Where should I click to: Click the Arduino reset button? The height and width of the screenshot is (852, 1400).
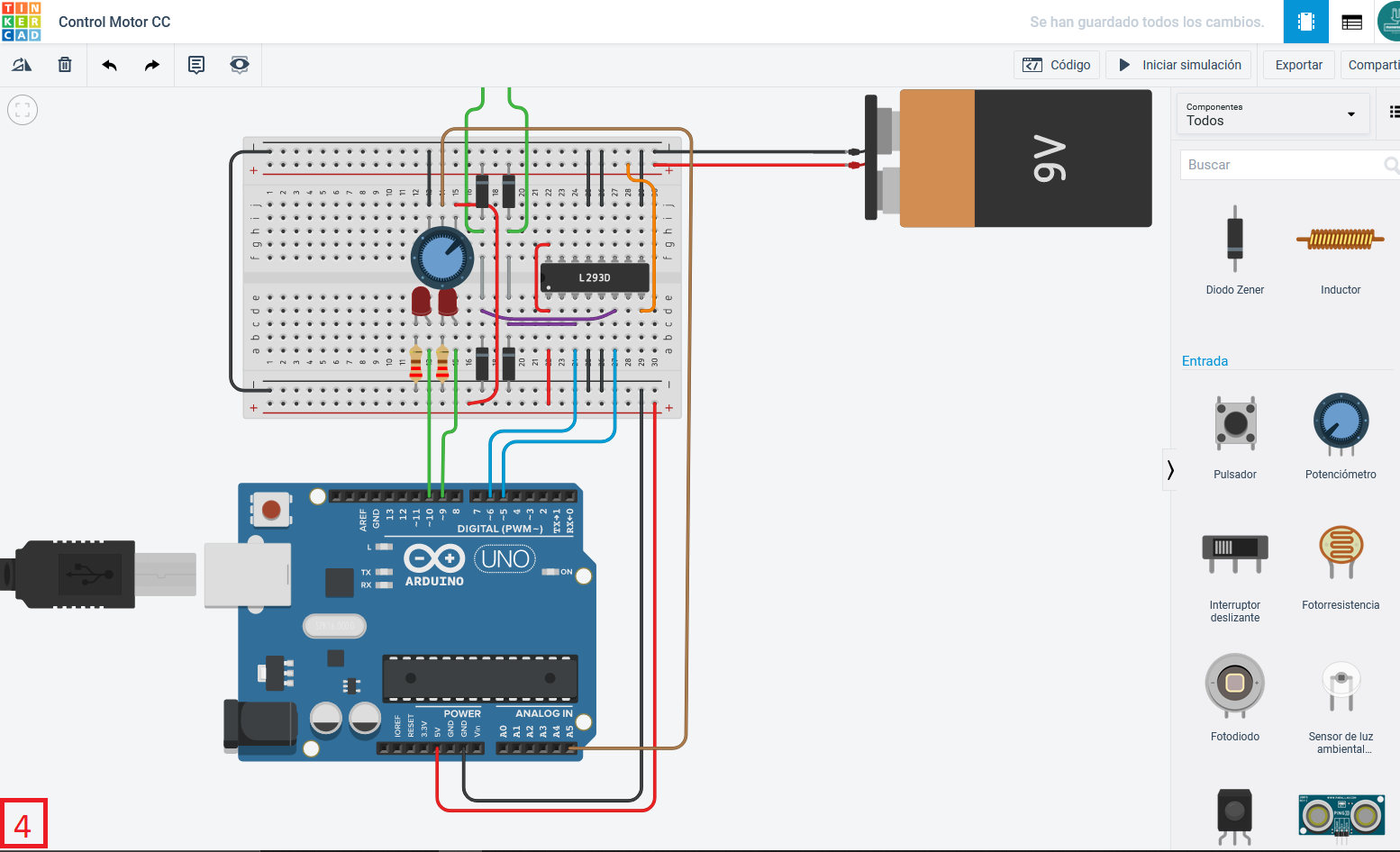(x=271, y=510)
